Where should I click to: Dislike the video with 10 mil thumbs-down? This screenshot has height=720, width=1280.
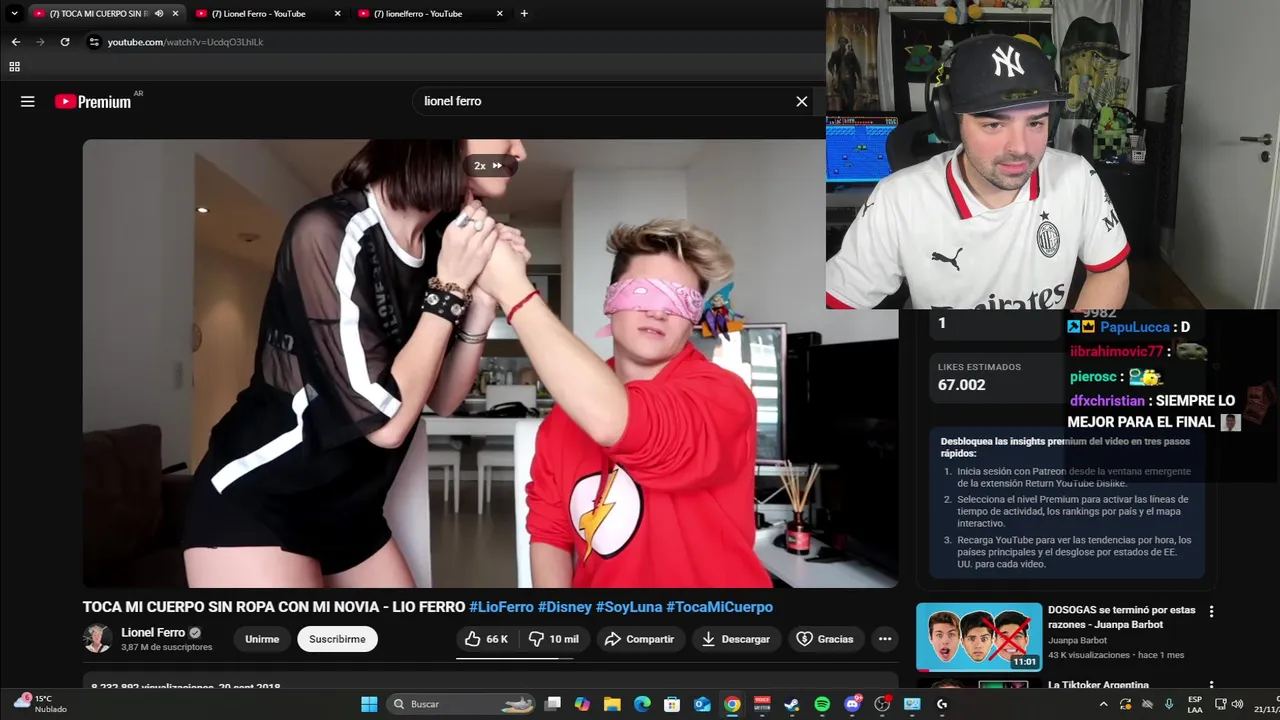pyautogui.click(x=554, y=639)
